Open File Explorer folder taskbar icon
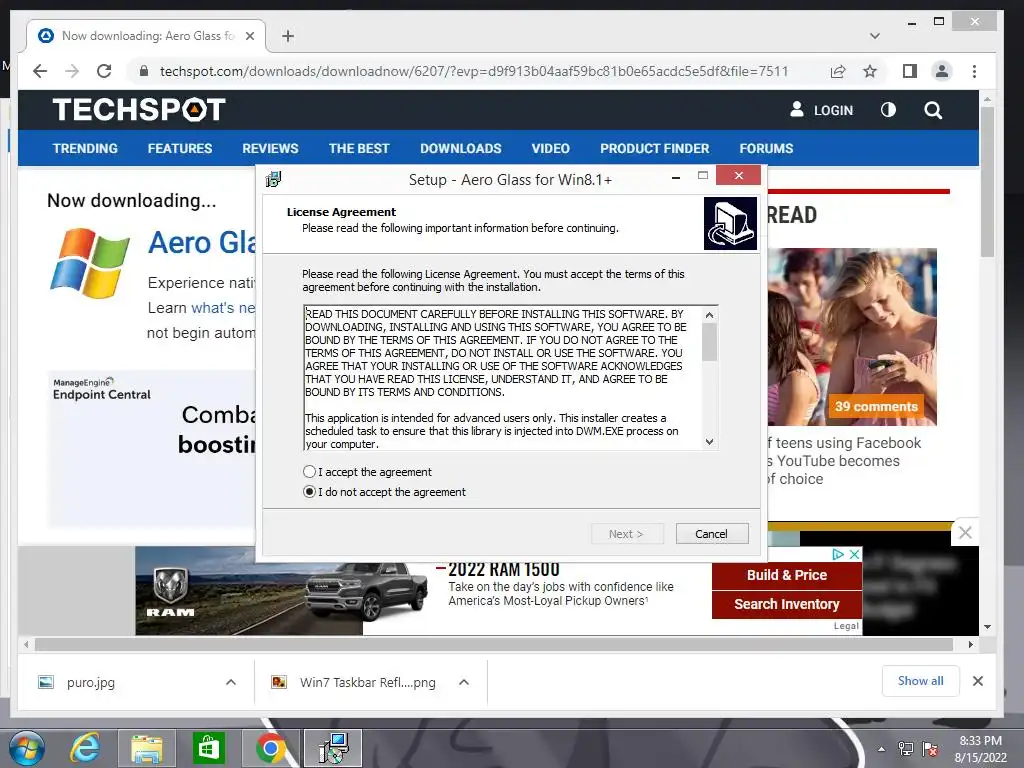Viewport: 1024px width, 768px height. [147, 748]
